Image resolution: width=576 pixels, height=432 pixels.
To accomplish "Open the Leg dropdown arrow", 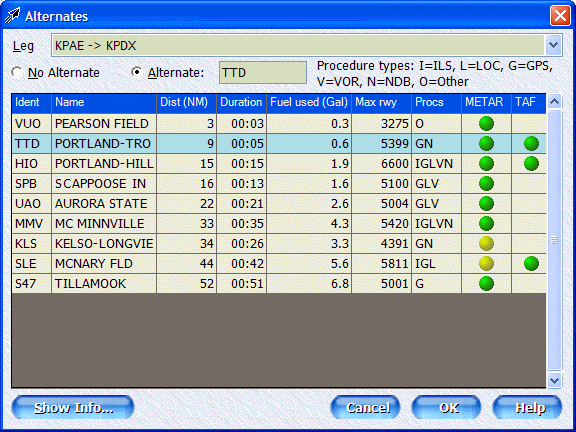I will (553, 46).
